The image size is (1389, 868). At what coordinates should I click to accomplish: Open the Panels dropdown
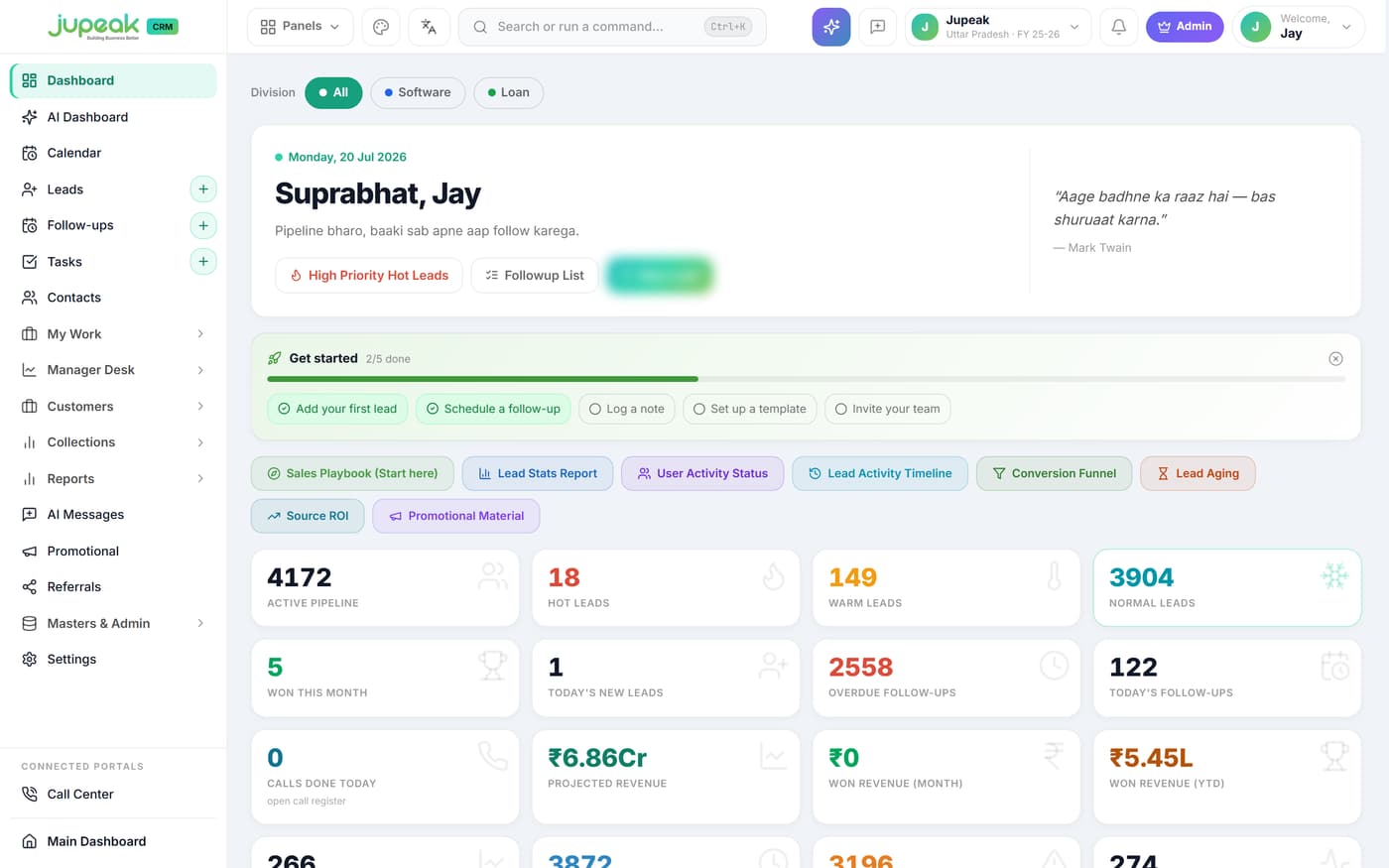tap(300, 27)
